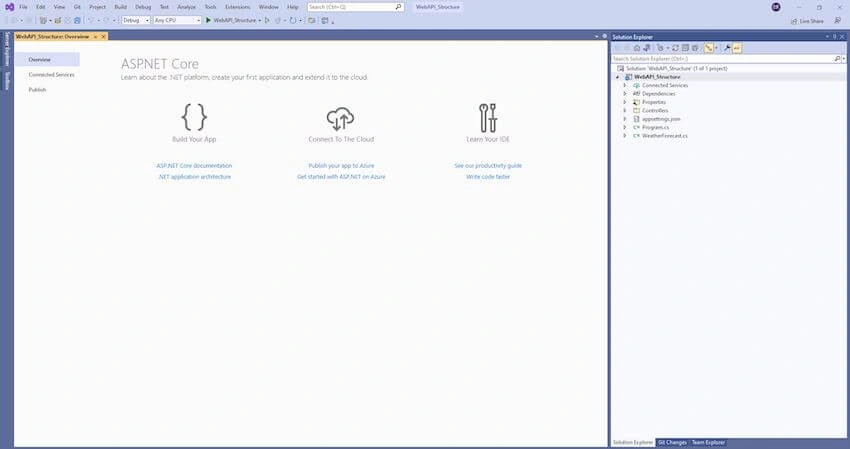Toggle auto-hide pin on Solution Explorer
850x449 pixels.
pos(835,37)
